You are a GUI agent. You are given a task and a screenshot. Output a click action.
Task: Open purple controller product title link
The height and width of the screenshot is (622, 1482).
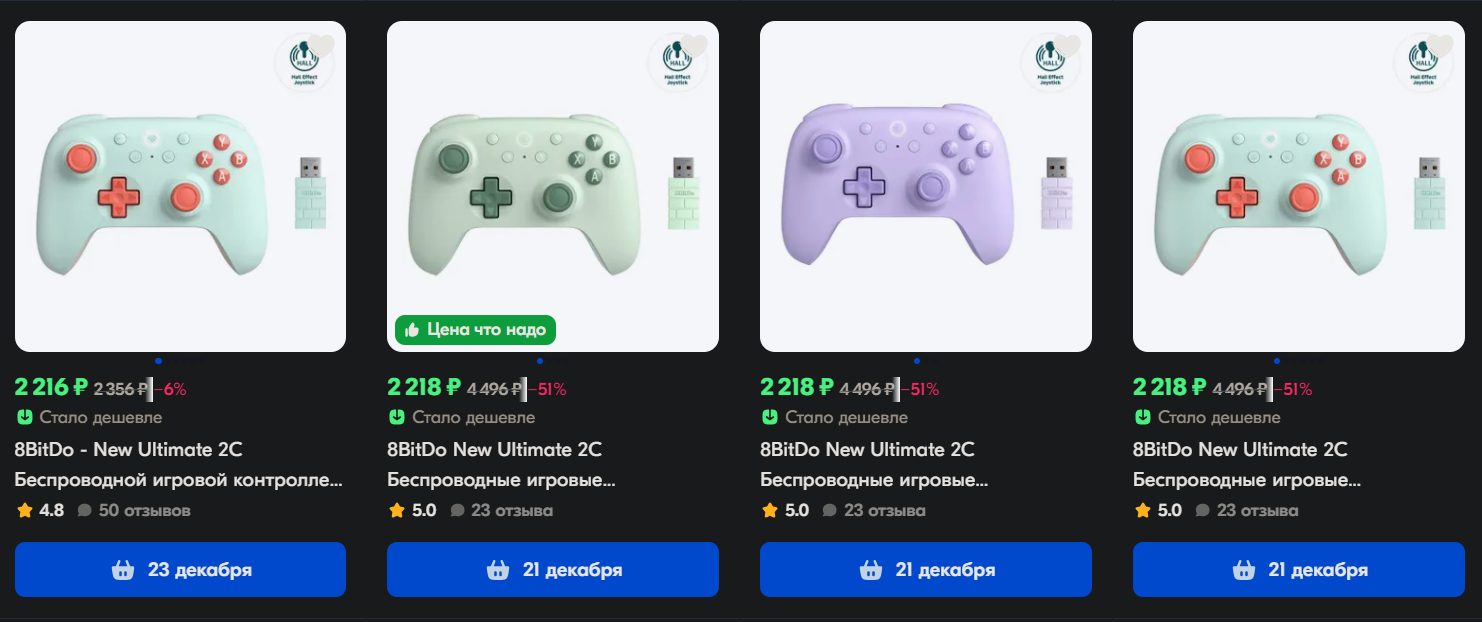(867, 449)
